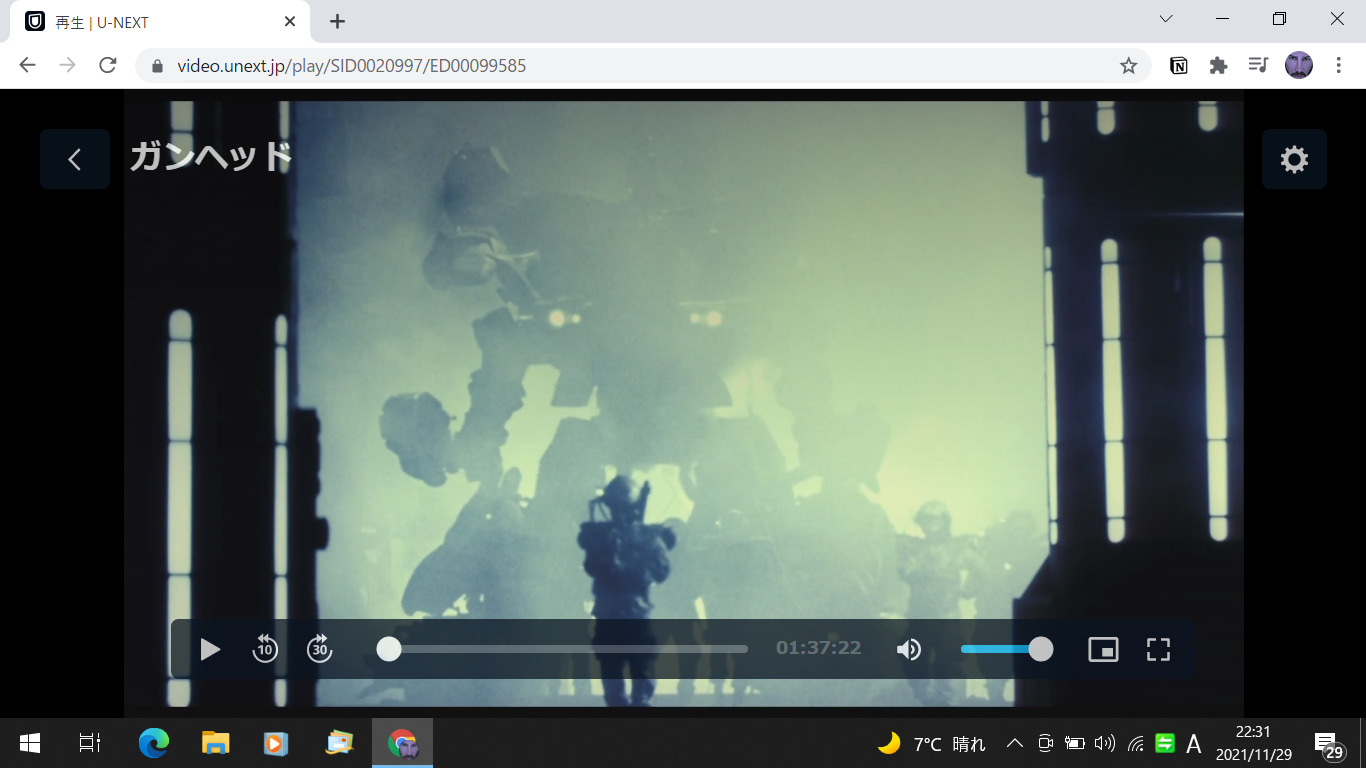Open Task View on taskbar
This screenshot has width=1366, height=768.
point(90,743)
